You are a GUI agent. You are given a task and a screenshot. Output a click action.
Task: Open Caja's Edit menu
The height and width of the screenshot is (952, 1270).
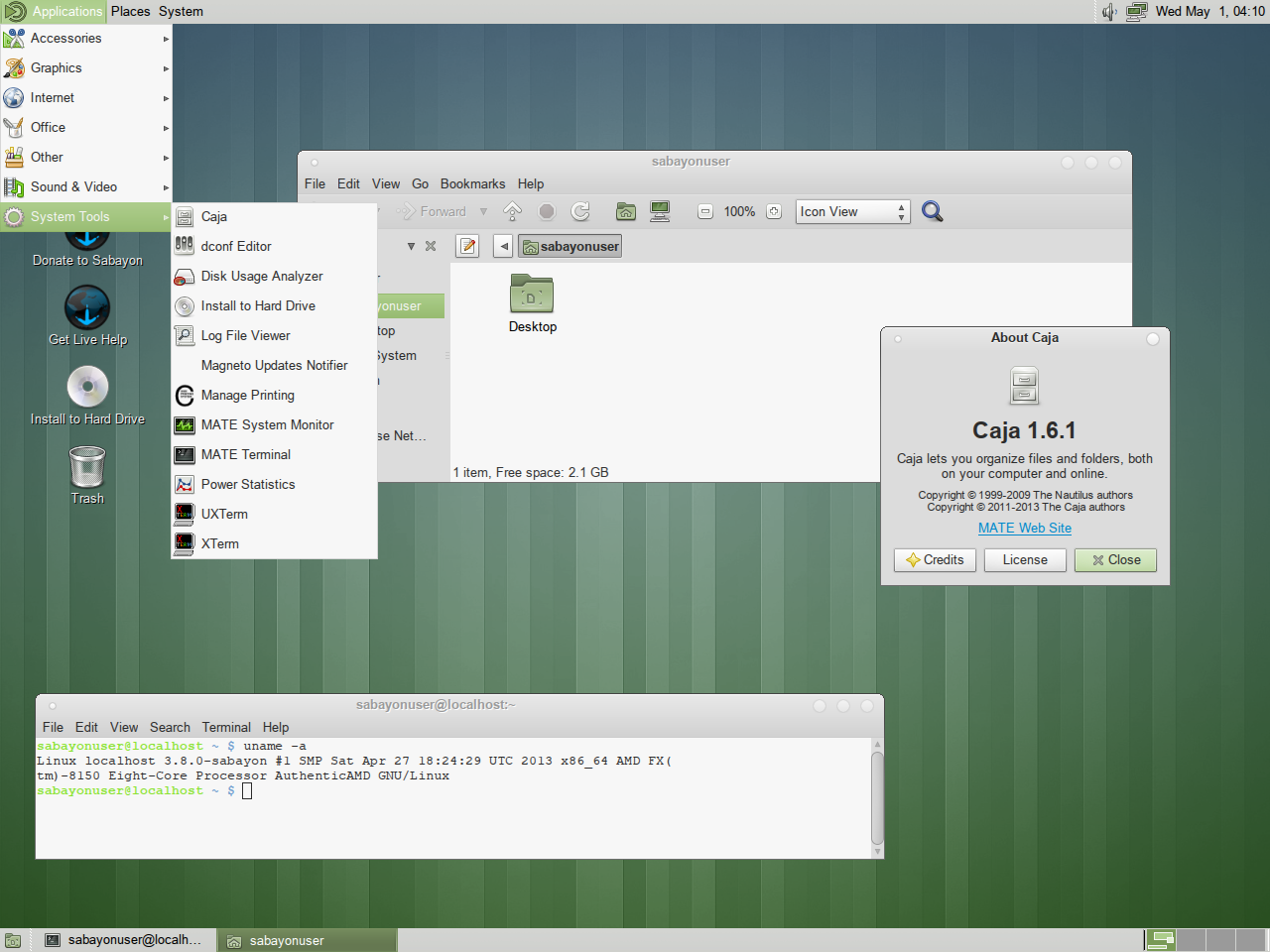pos(348,183)
